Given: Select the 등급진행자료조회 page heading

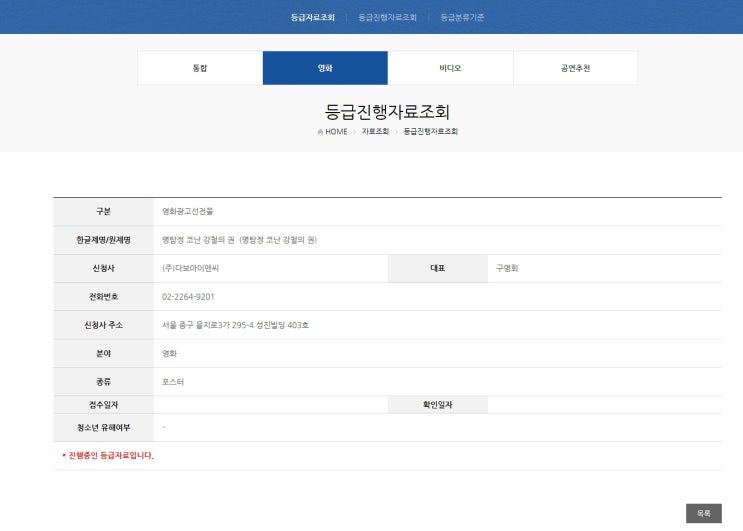Looking at the screenshot, I should pyautogui.click(x=387, y=112).
